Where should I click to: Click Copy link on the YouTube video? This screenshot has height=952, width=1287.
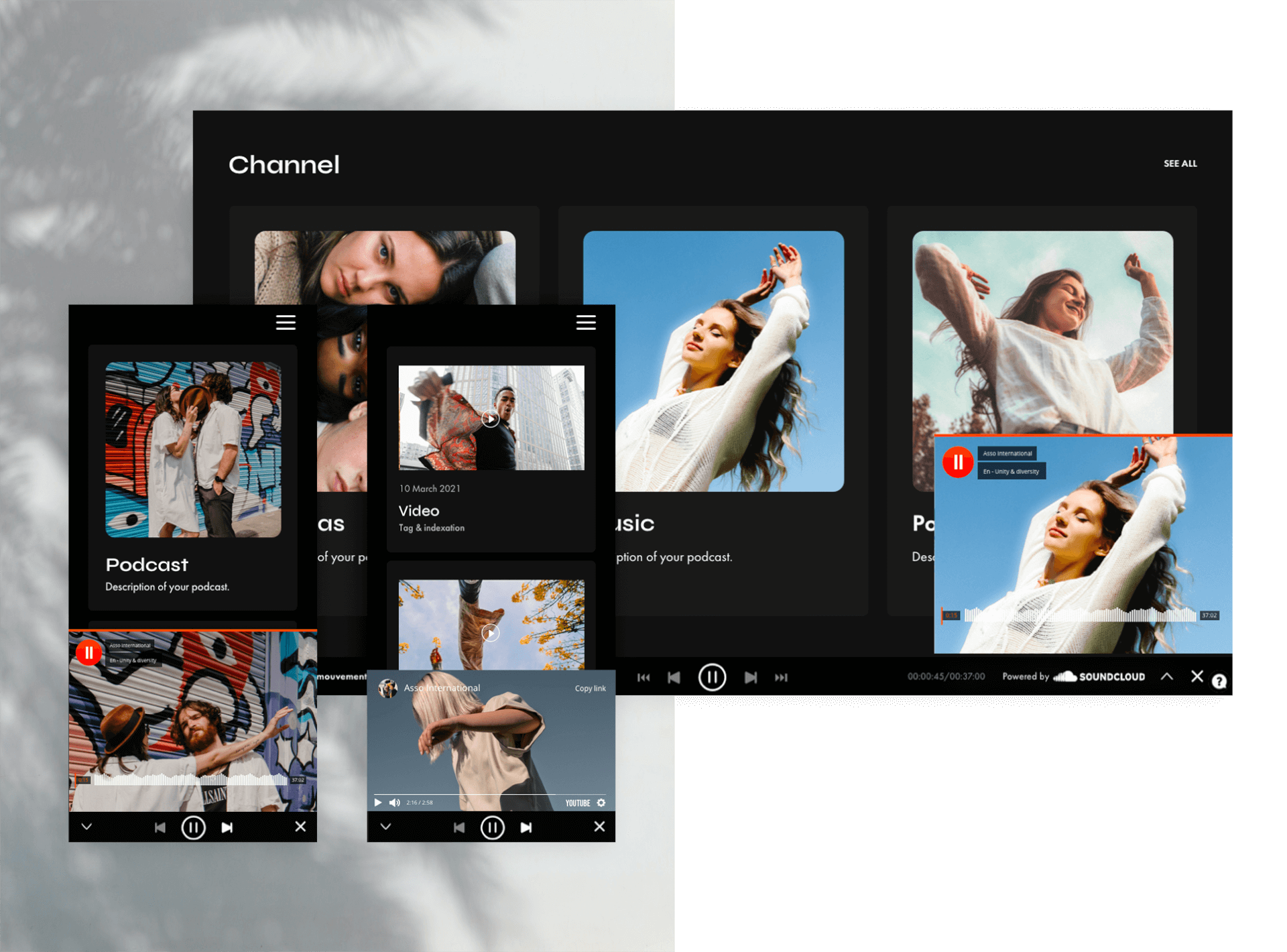(x=590, y=689)
